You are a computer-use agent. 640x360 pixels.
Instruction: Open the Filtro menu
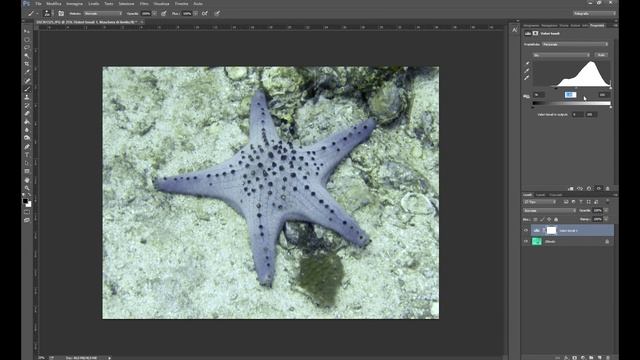pyautogui.click(x=144, y=4)
